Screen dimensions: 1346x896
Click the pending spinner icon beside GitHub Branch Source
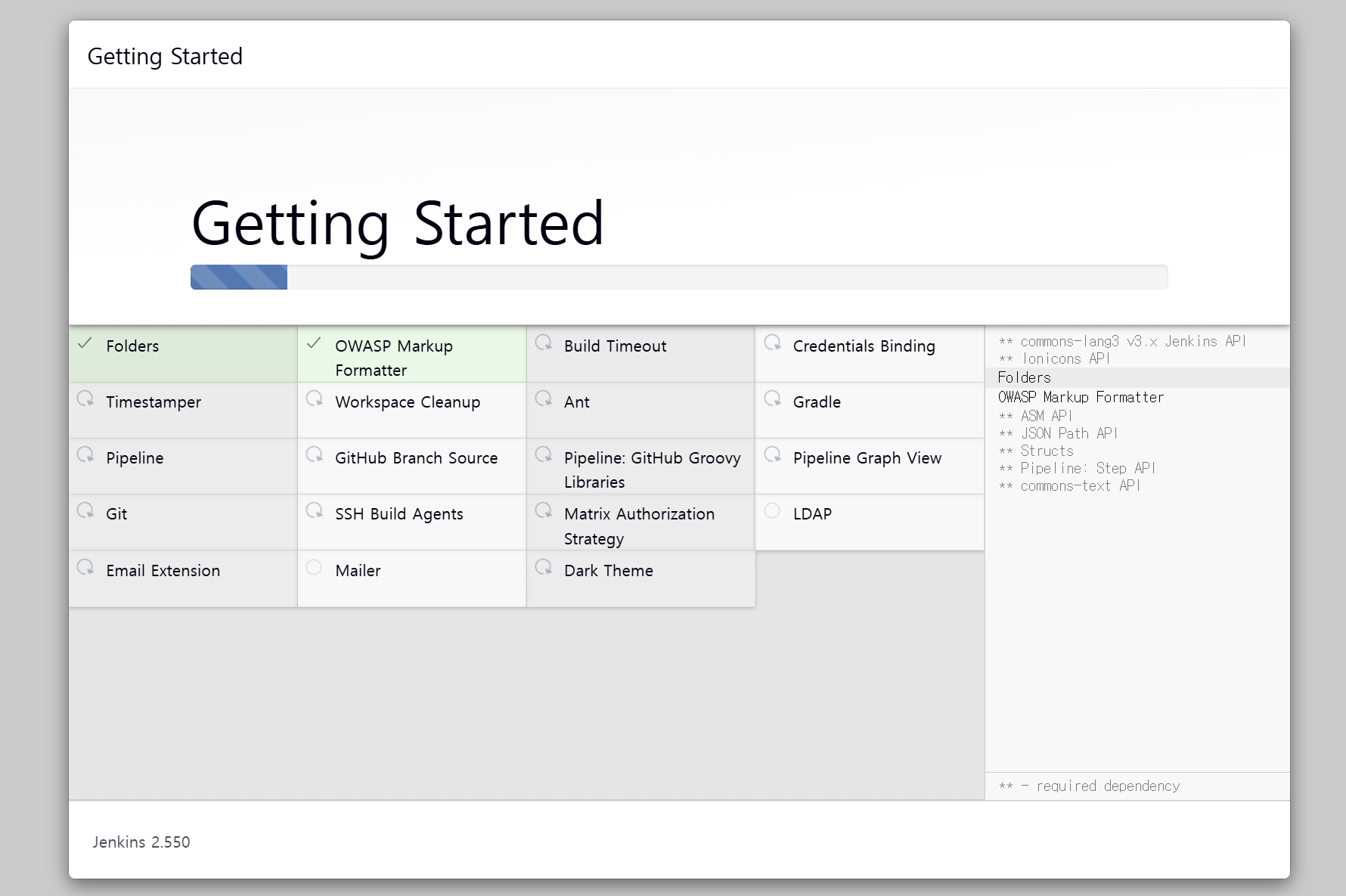point(315,454)
